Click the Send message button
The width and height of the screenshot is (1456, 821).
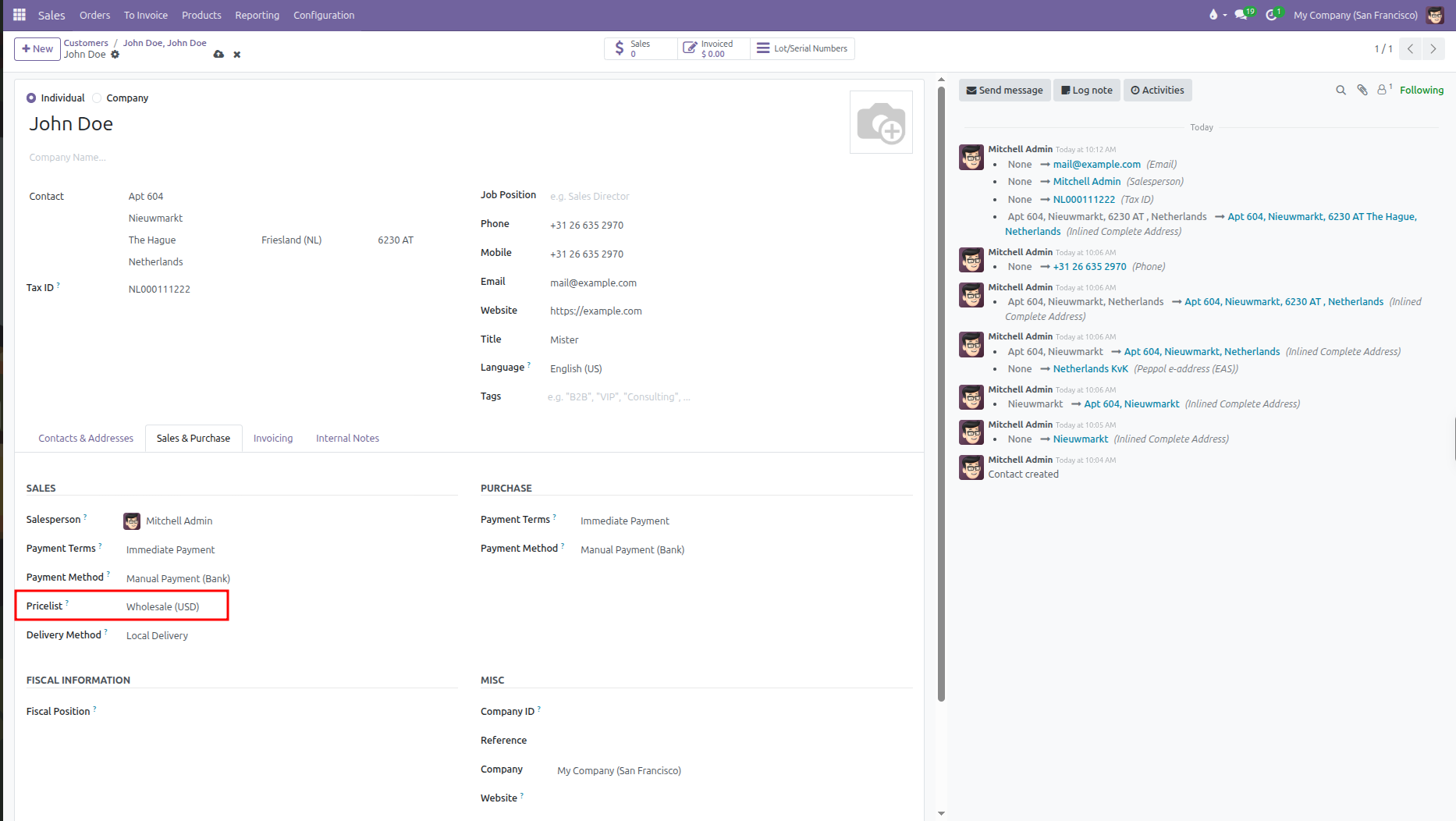point(1004,91)
